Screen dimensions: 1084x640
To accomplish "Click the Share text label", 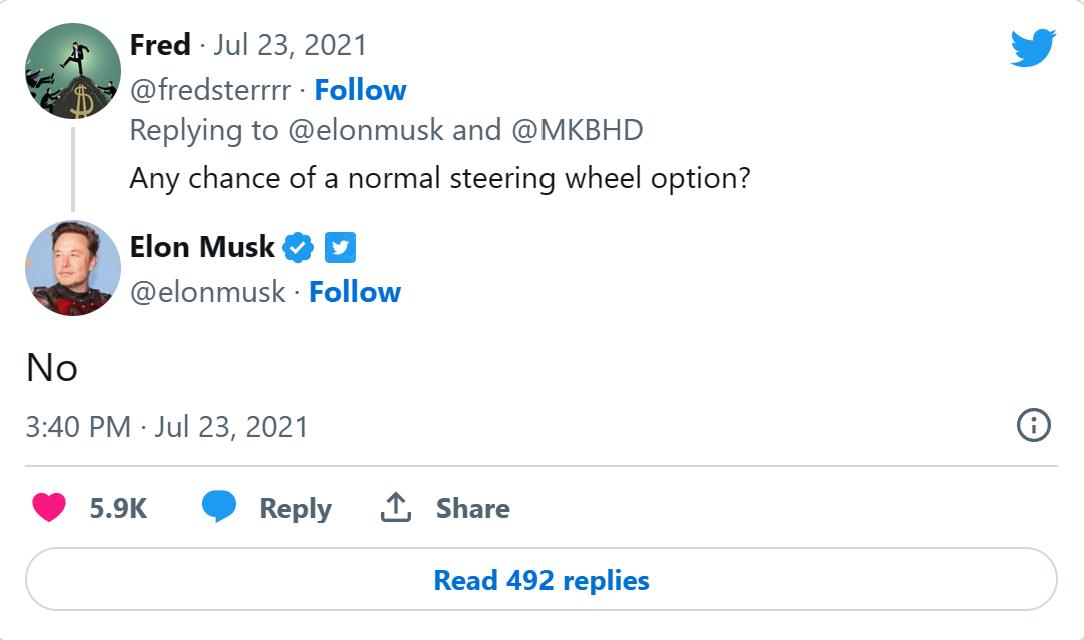I will 472,508.
